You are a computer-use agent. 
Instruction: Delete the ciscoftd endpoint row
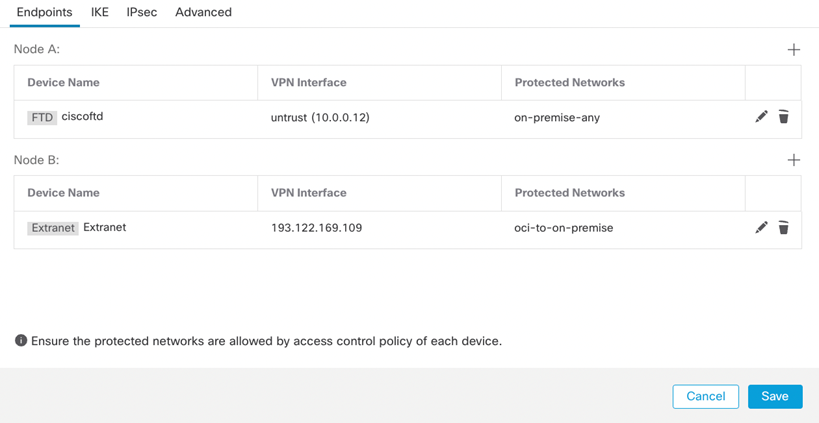click(784, 117)
